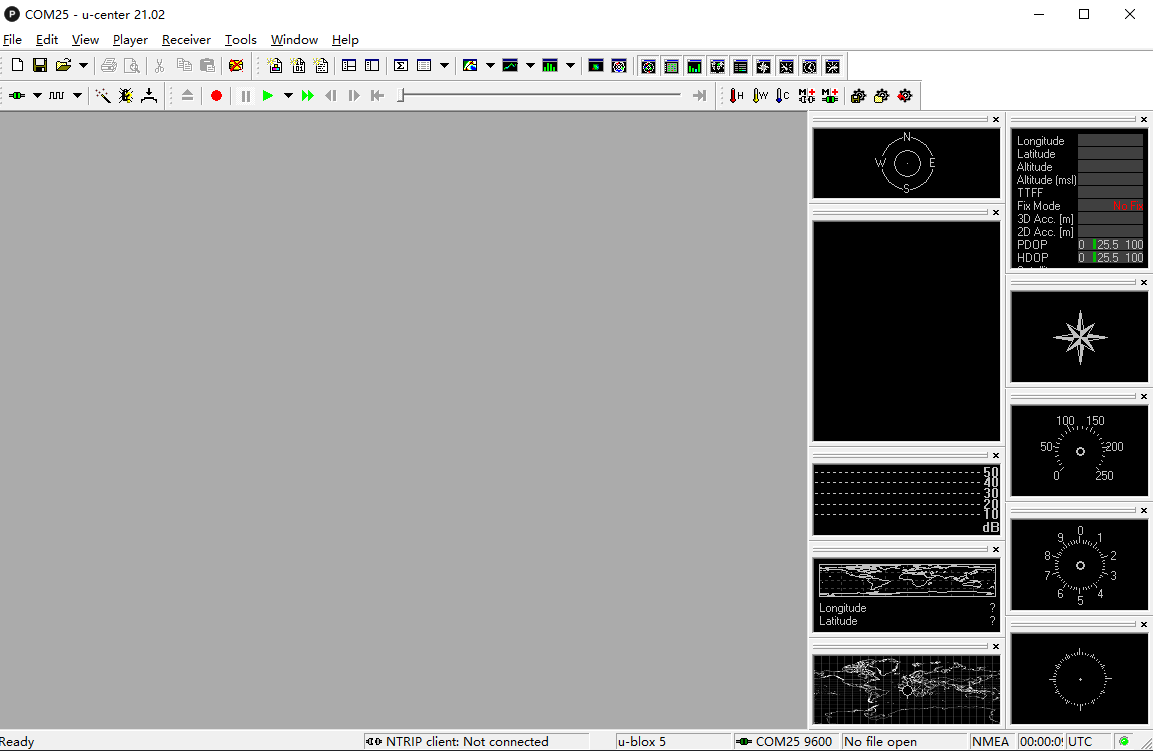Create a new file with the blank page icon

tap(18, 65)
